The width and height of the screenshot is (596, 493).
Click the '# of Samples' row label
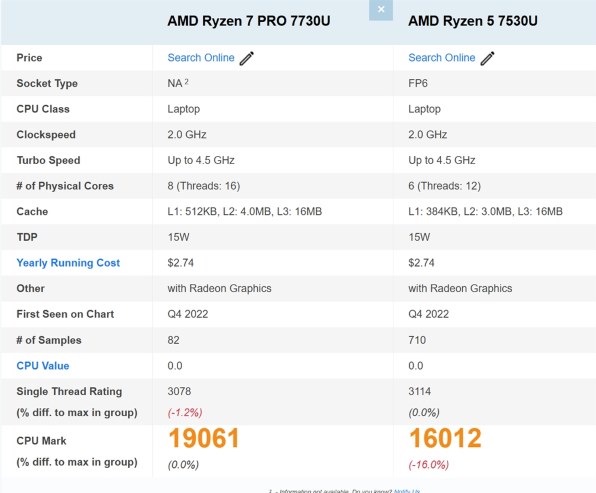pyautogui.click(x=49, y=340)
